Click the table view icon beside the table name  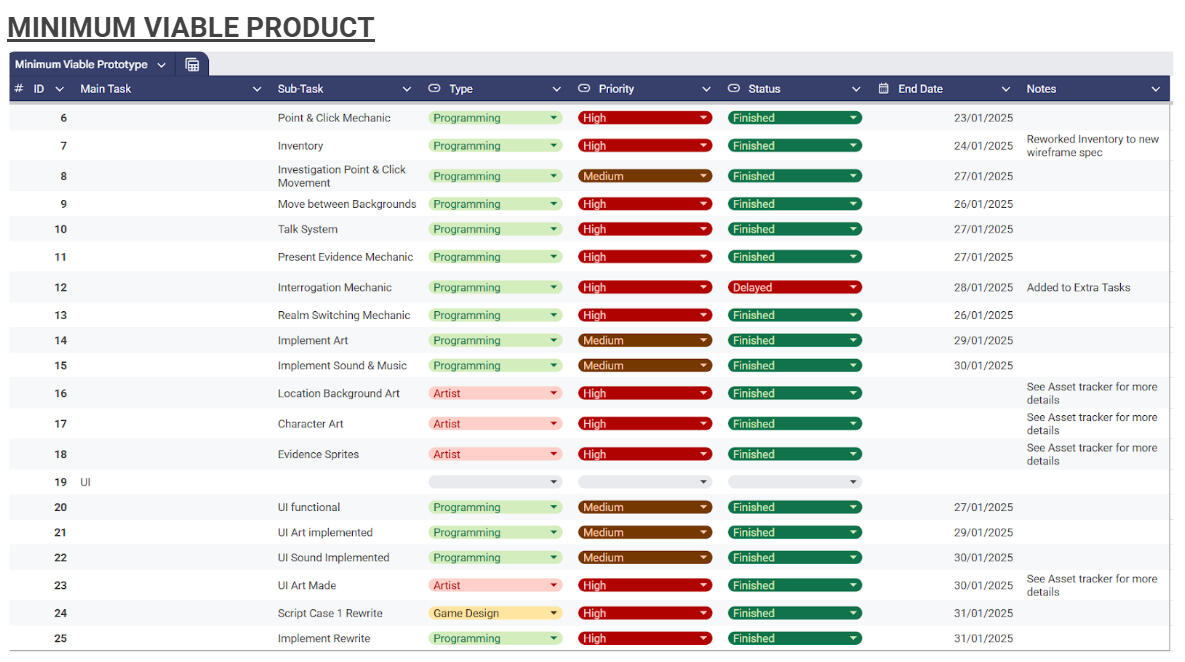[x=192, y=65]
